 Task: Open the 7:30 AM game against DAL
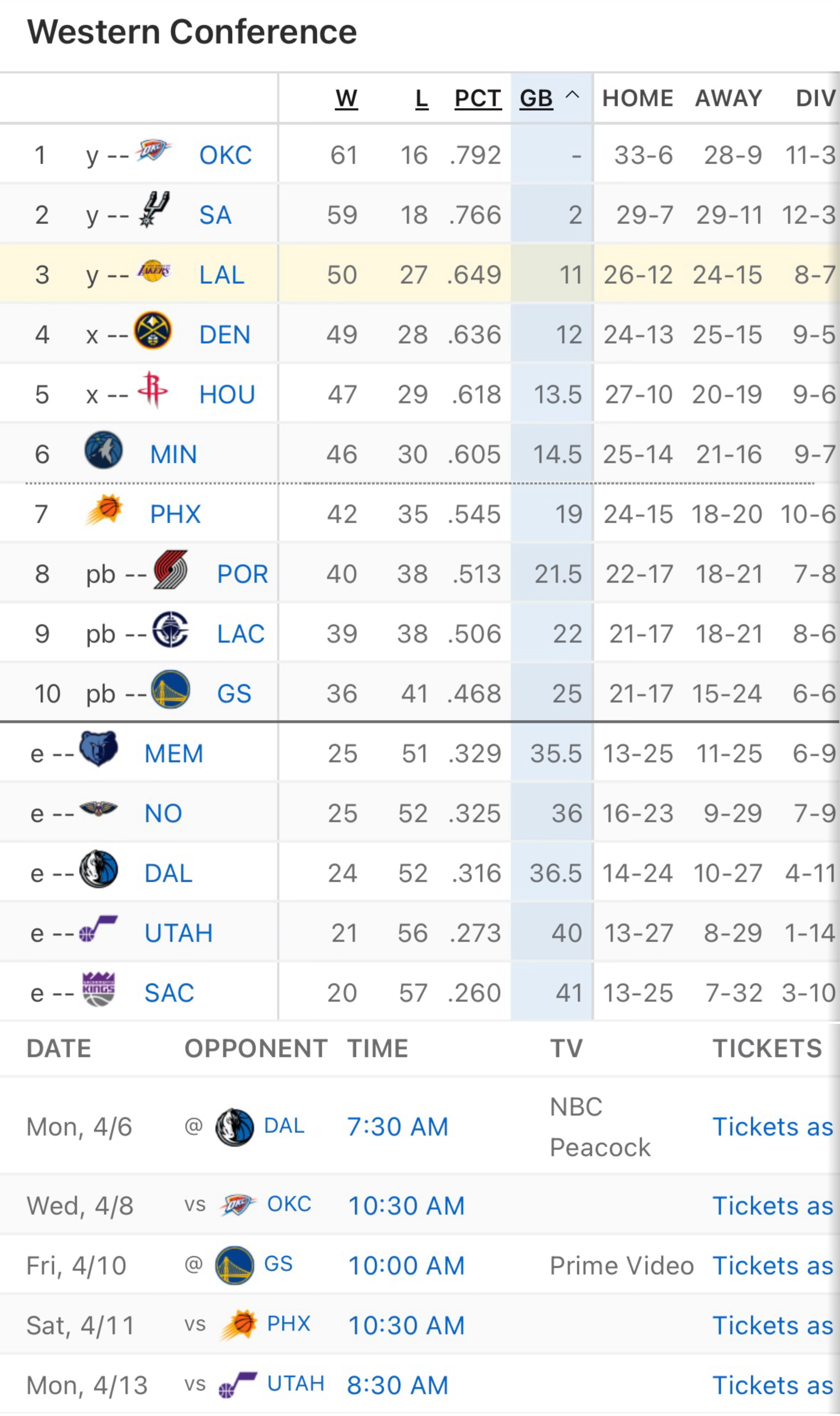click(x=398, y=1127)
